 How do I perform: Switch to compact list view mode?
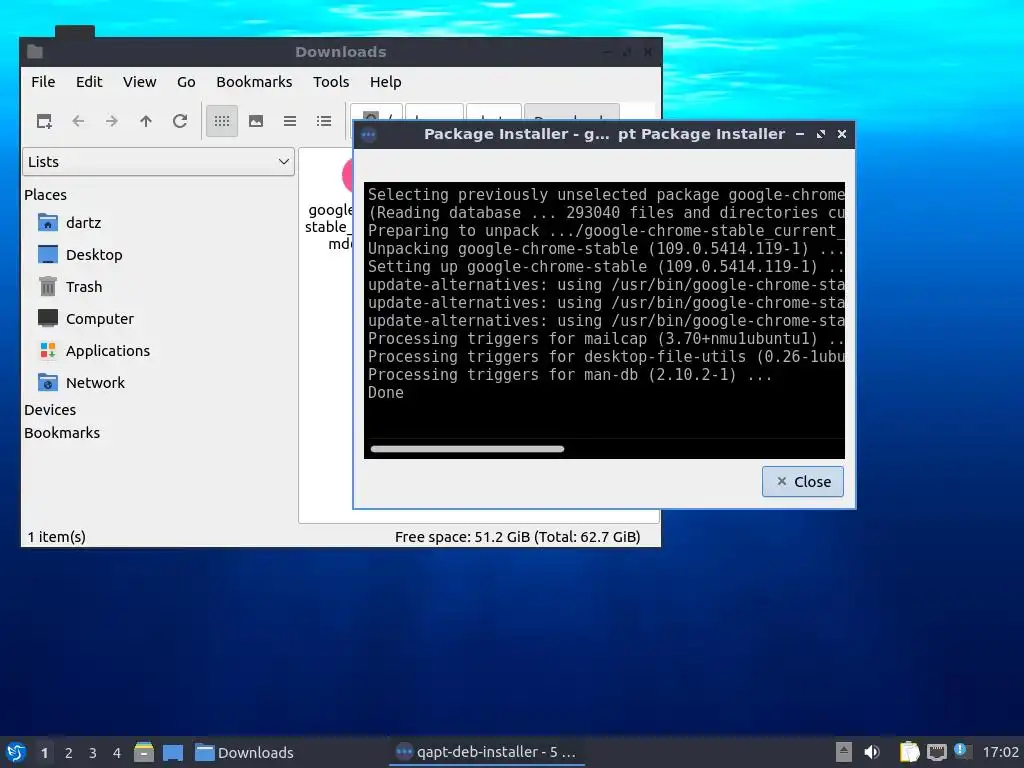pos(290,121)
